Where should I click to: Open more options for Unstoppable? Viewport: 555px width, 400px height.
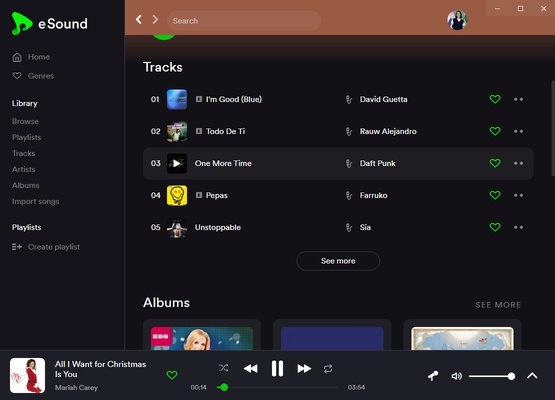coord(519,227)
